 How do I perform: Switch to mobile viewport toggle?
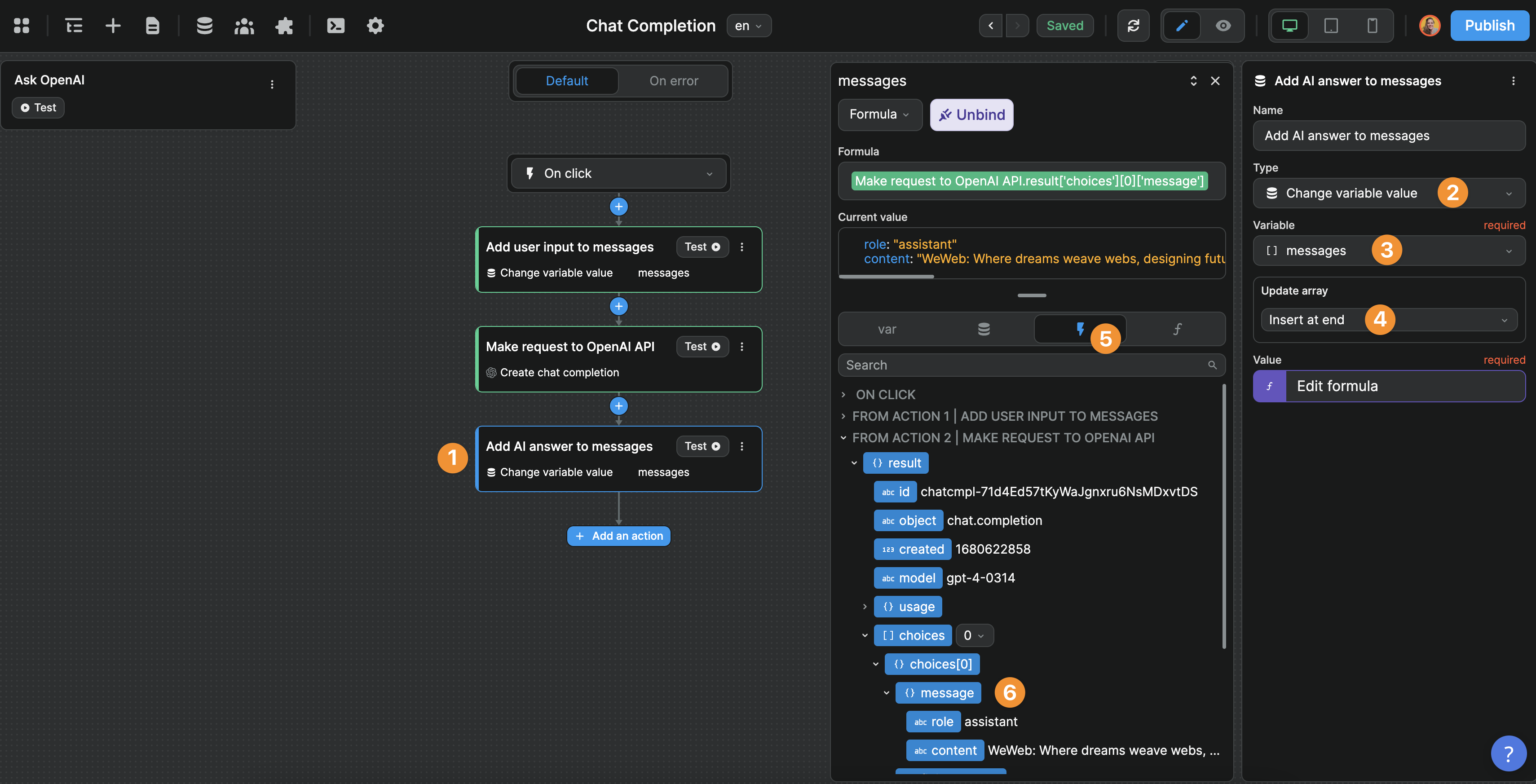pyautogui.click(x=1373, y=26)
